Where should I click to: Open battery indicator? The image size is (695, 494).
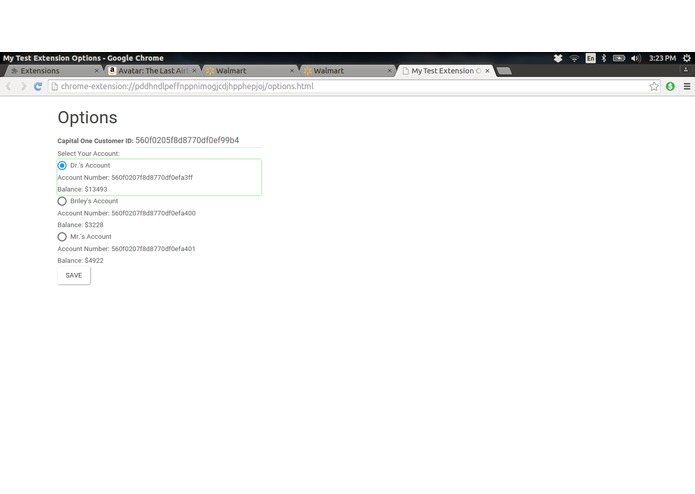(x=619, y=58)
